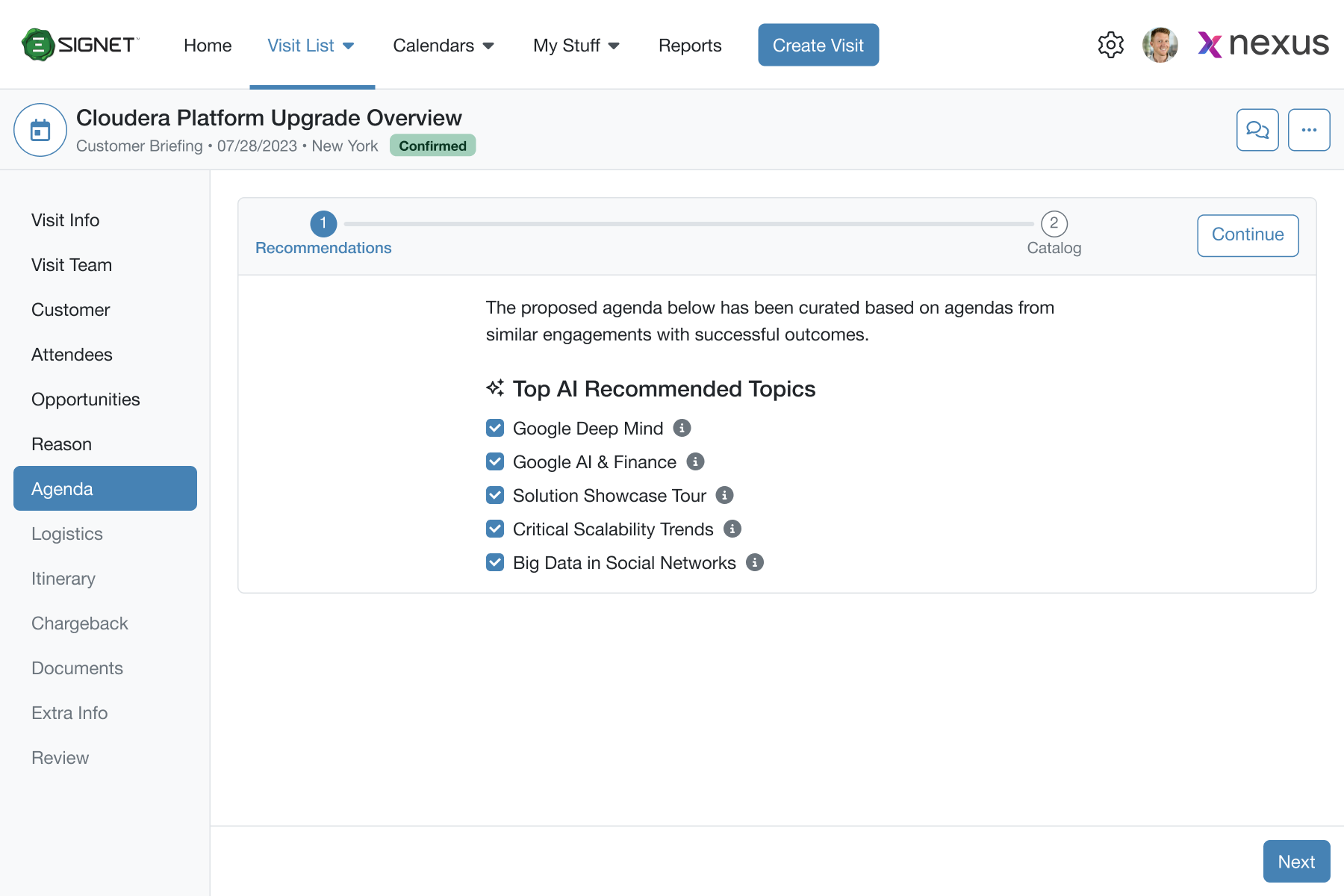
Task: Open the comments chat icon
Action: tap(1257, 130)
